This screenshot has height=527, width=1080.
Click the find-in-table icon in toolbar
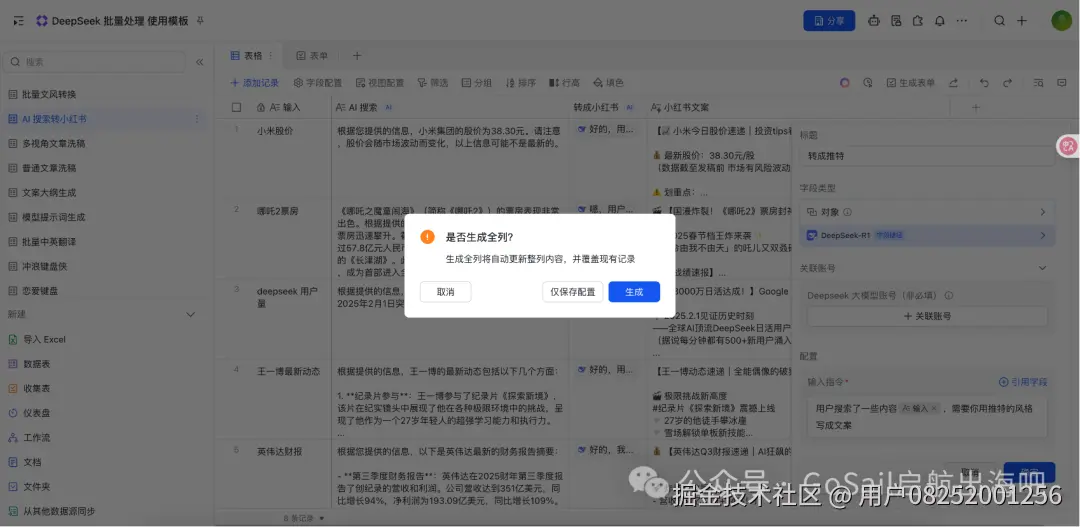point(1038,83)
